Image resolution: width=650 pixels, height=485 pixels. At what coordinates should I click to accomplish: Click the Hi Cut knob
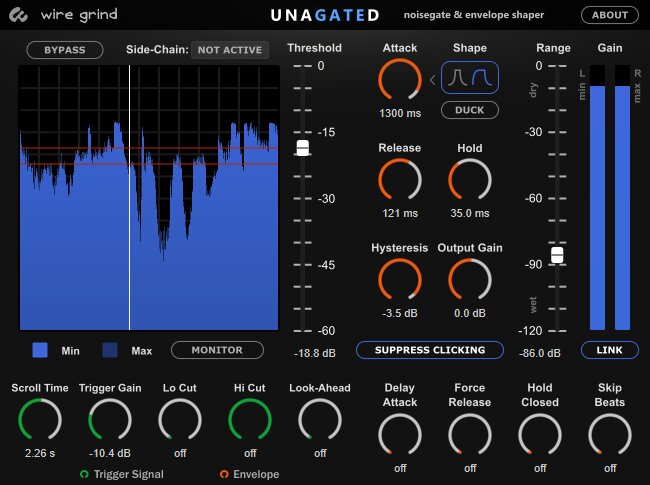coord(250,420)
